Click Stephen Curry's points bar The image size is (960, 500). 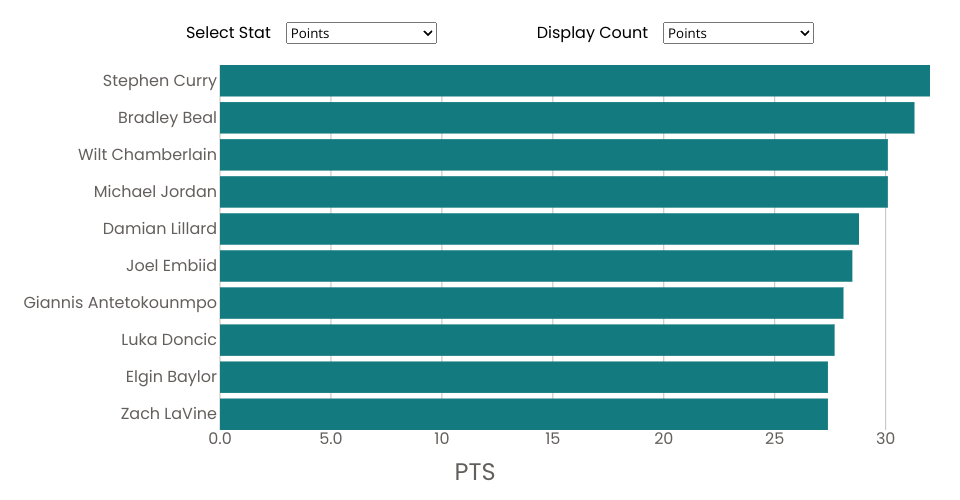coord(574,81)
